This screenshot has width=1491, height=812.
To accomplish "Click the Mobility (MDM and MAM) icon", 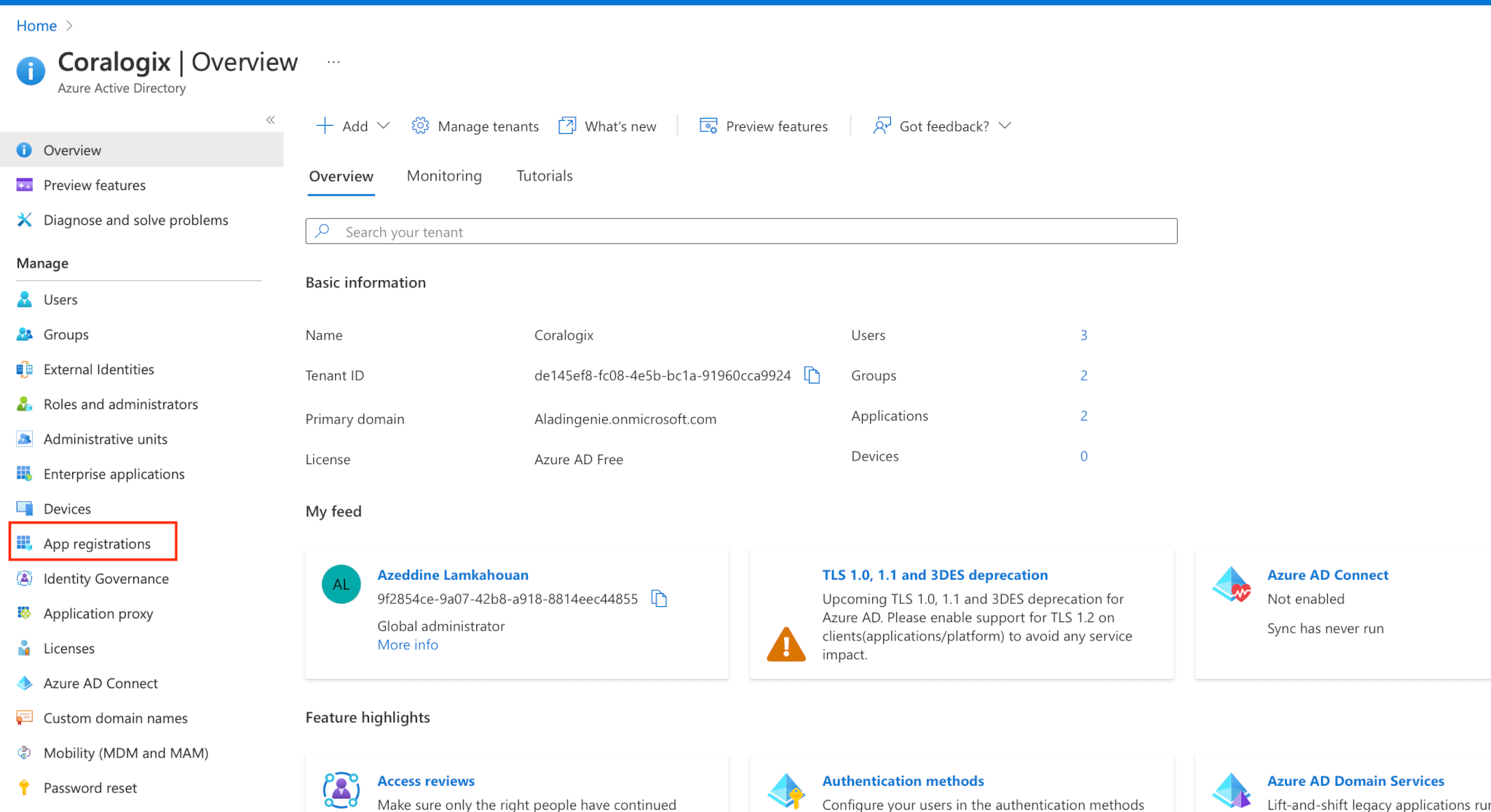I will (24, 753).
